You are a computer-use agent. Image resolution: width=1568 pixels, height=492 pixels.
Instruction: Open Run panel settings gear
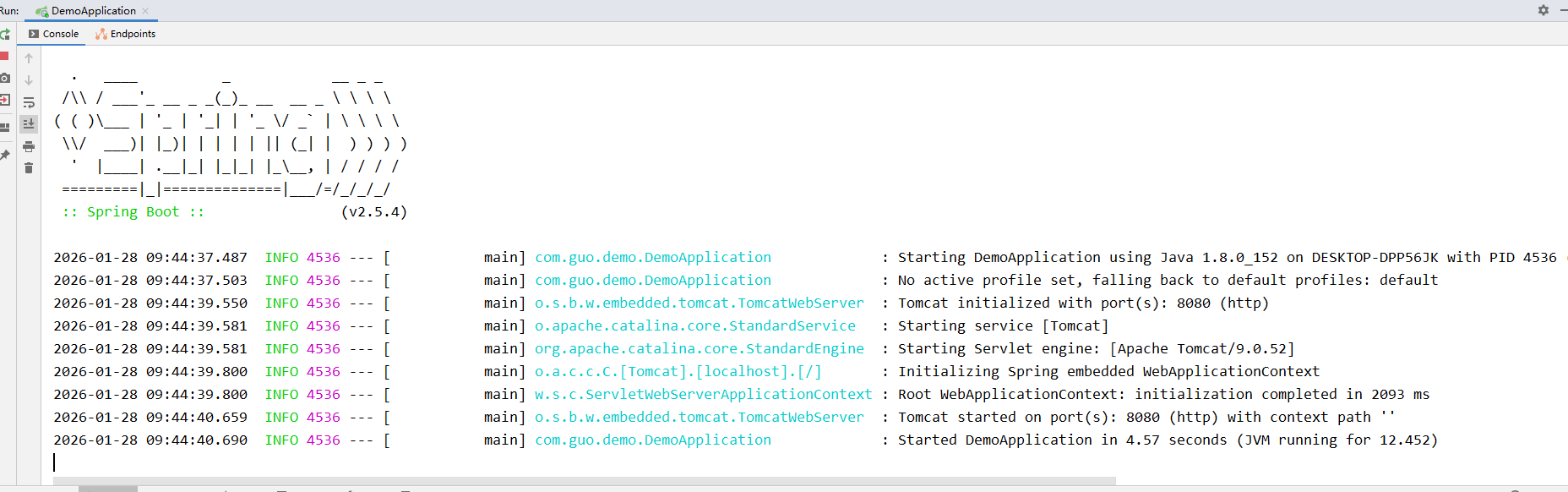pos(1543,10)
